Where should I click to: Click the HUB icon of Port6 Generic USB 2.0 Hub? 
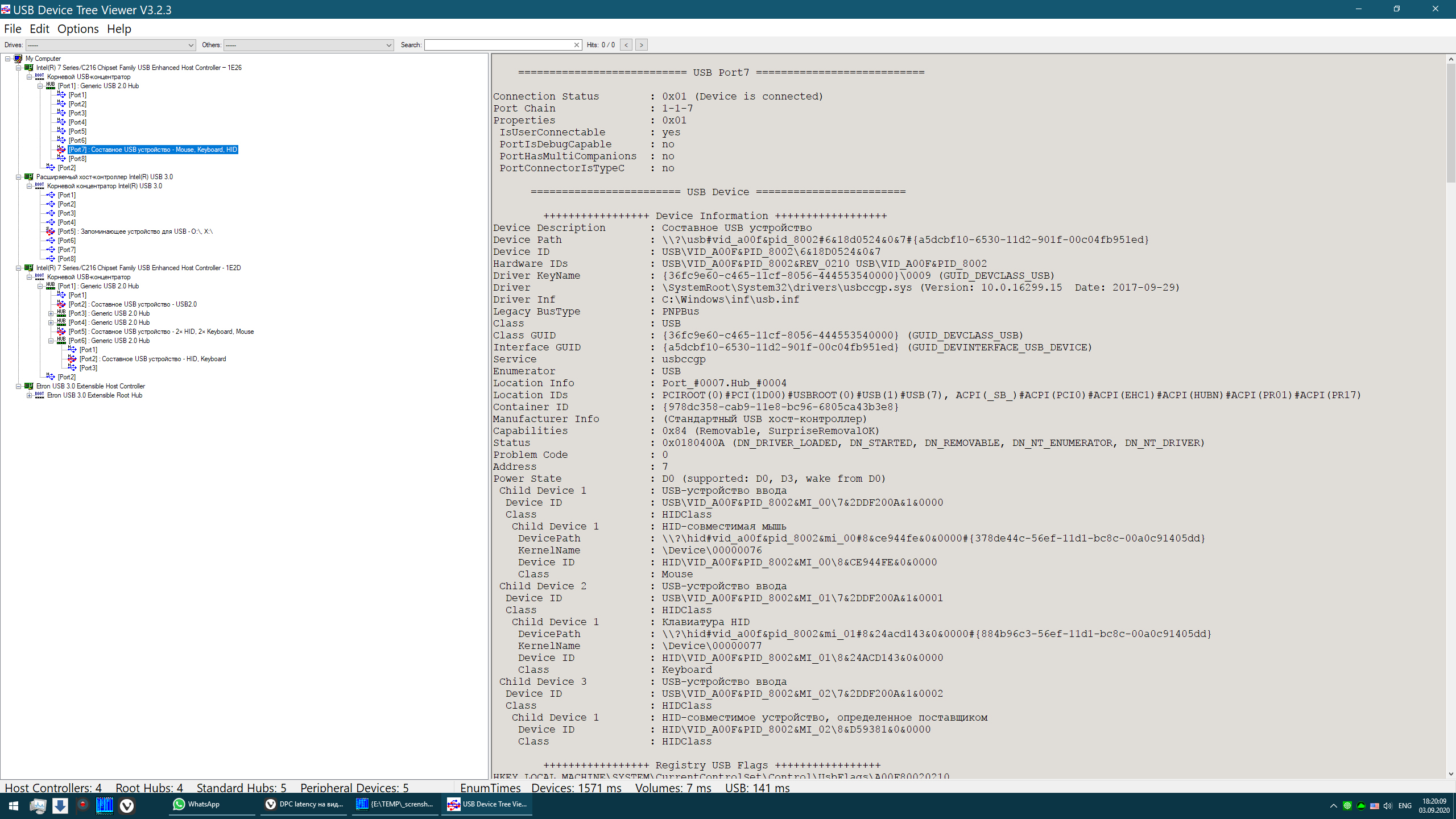[61, 341]
